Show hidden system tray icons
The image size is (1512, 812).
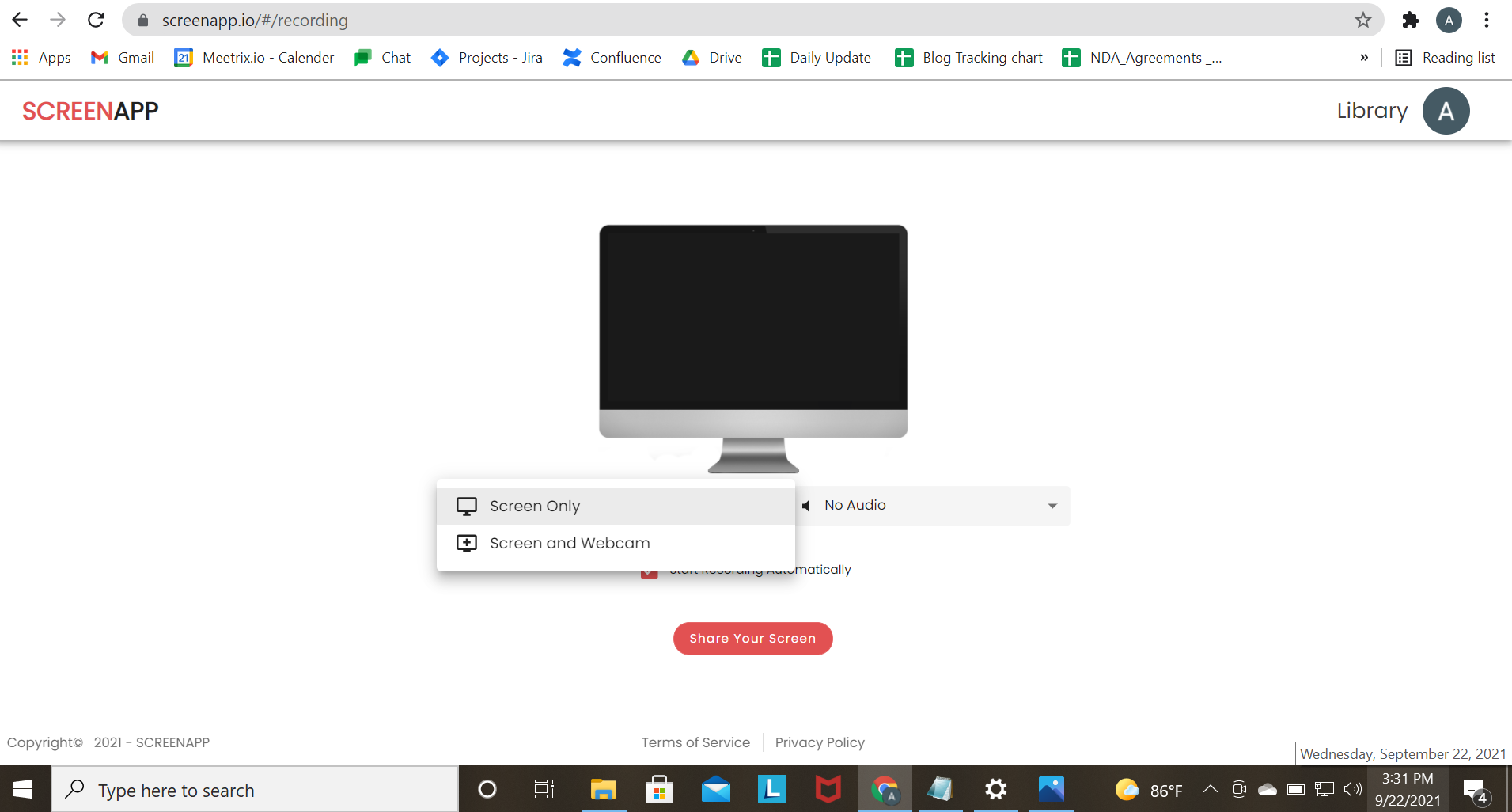1210,789
